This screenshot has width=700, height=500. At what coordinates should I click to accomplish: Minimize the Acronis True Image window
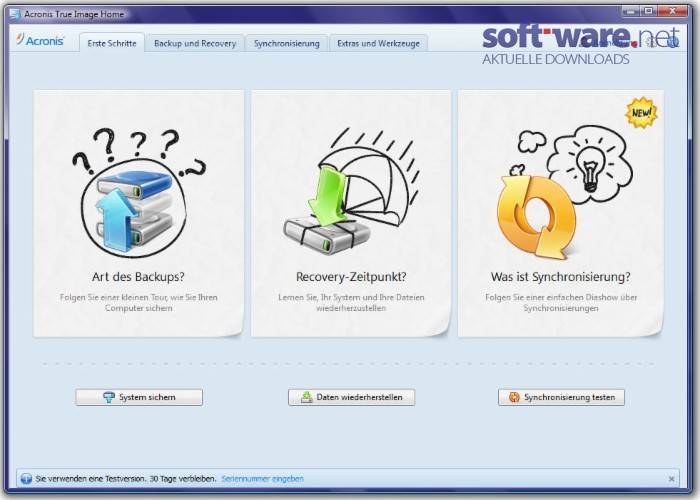tap(631, 11)
